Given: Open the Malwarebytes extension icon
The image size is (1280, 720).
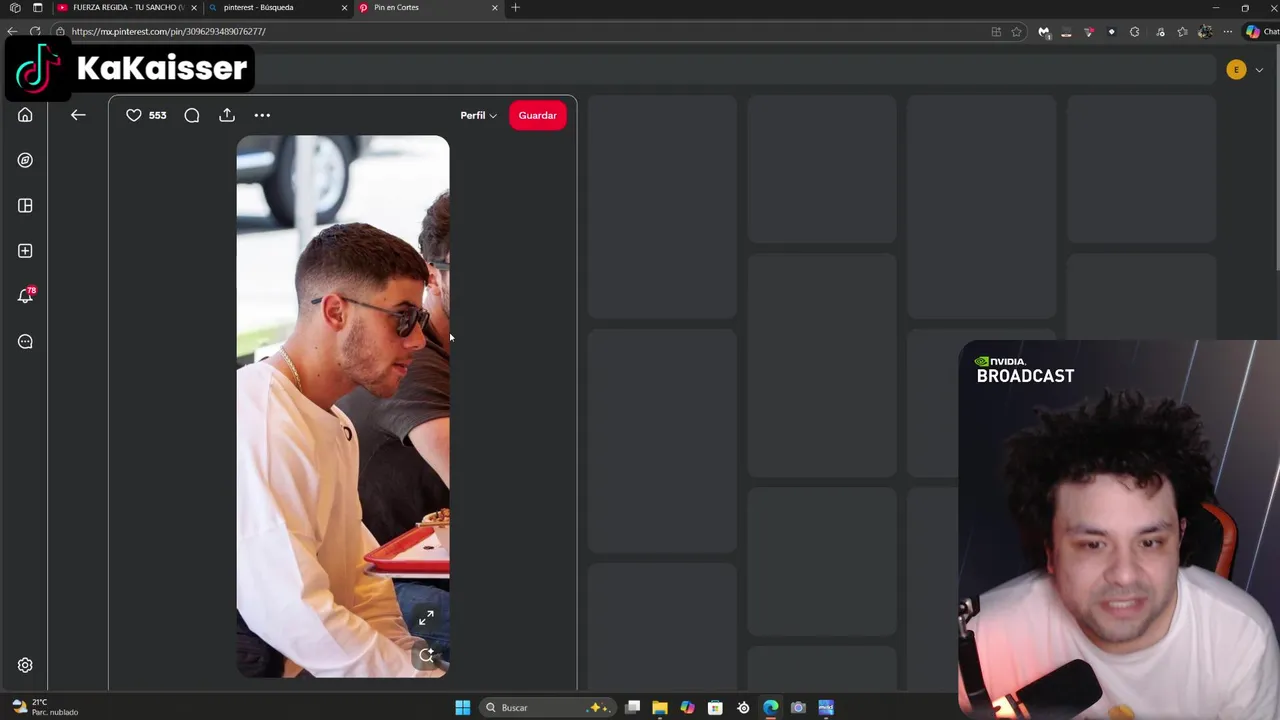Looking at the screenshot, I should (1044, 31).
